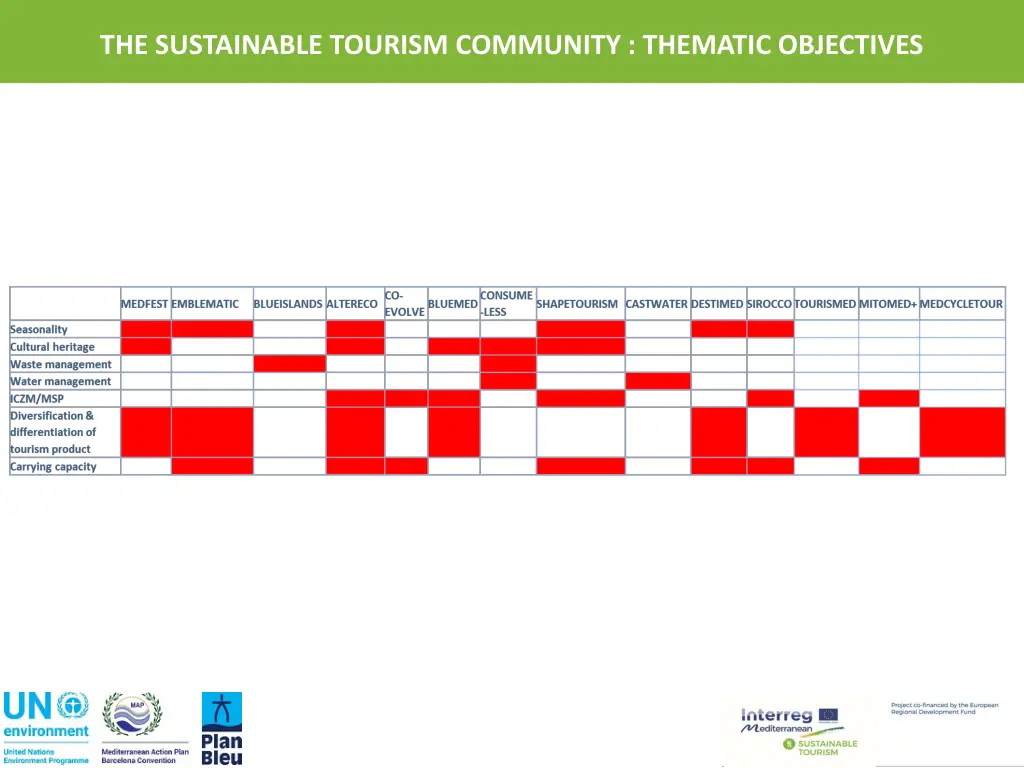Select the MITOMED+ column header

[x=888, y=304]
